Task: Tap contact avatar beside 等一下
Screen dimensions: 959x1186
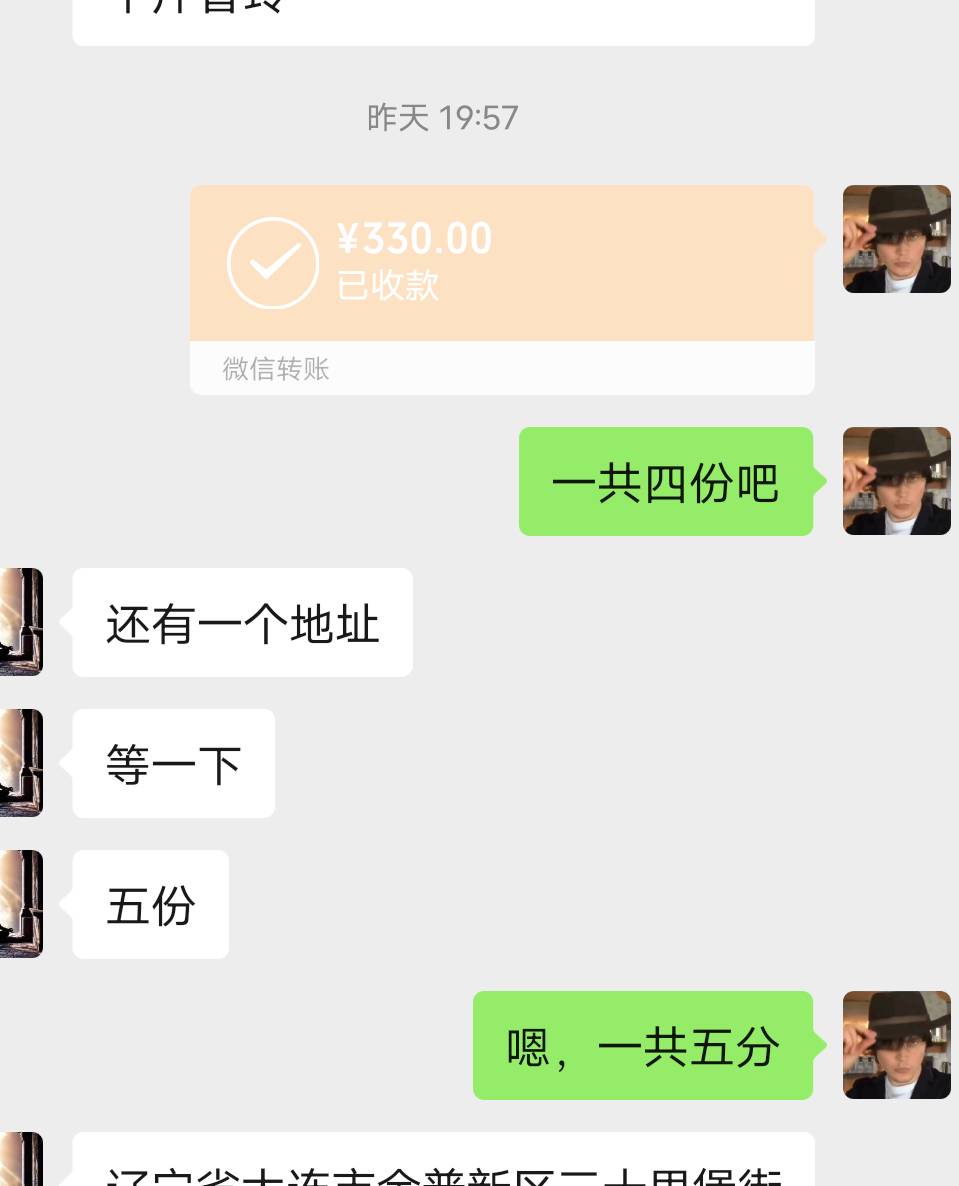Action: coord(21,762)
